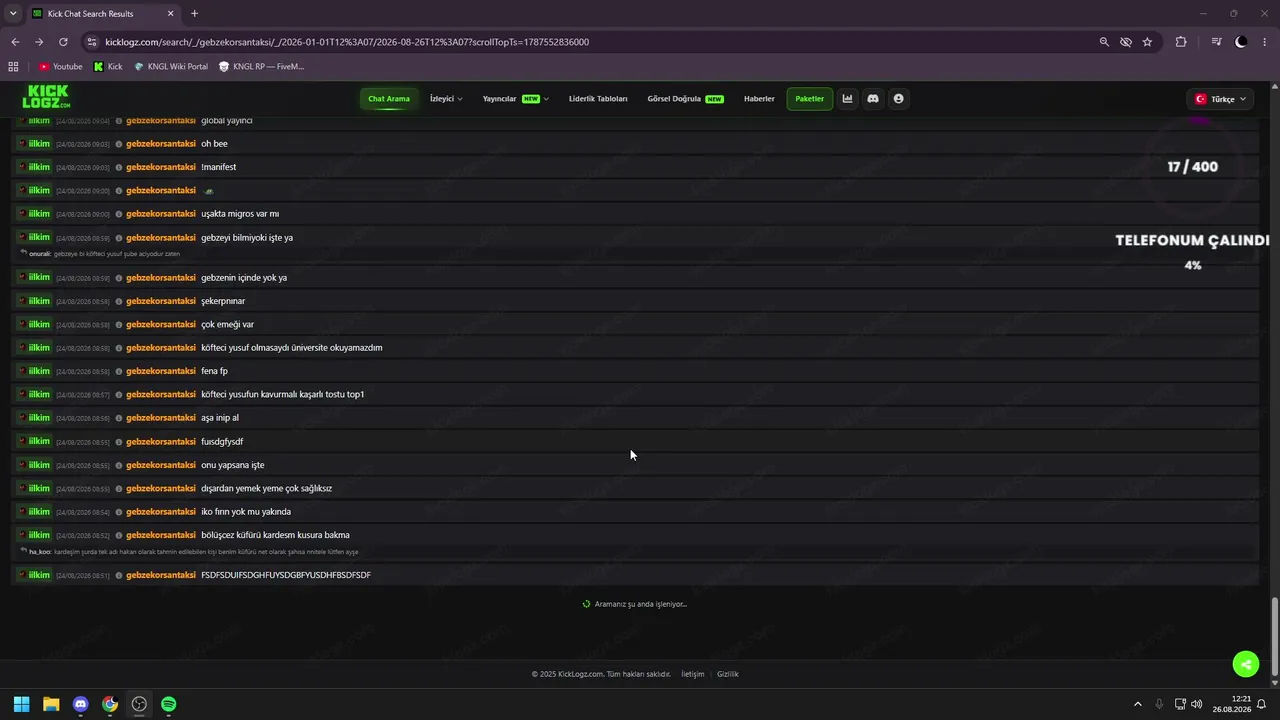Open Chrome from the taskbar
Screen dimensions: 1280x720
(x=110, y=704)
